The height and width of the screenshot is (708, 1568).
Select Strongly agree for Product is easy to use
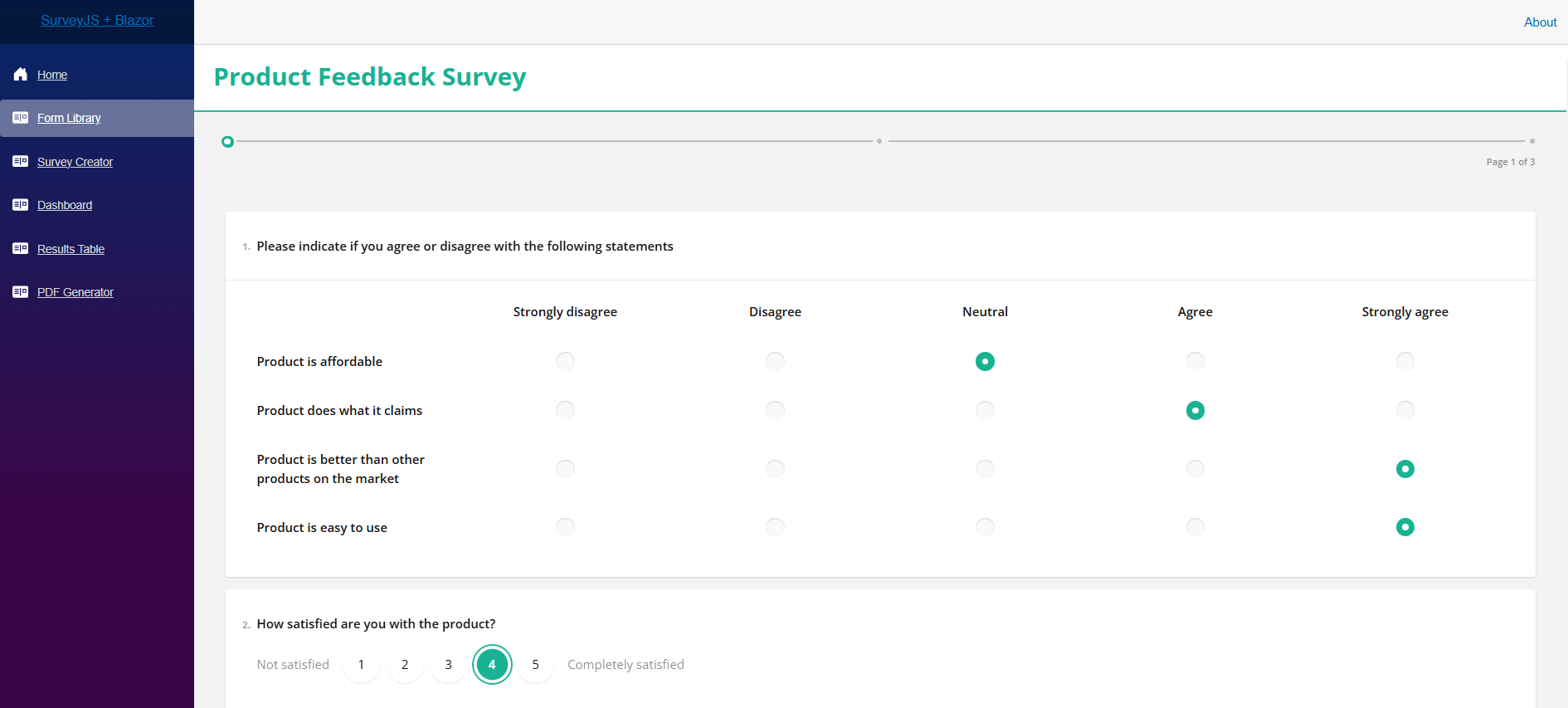point(1405,527)
